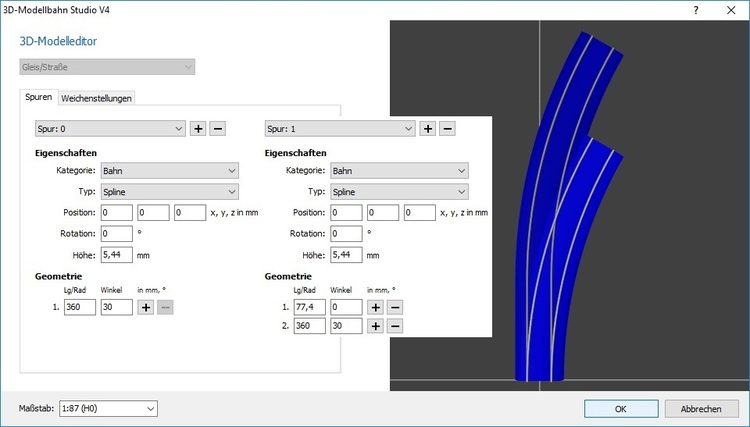Image resolution: width=750 pixels, height=427 pixels.
Task: Click Position y field of Spur 0
Action: point(153,213)
